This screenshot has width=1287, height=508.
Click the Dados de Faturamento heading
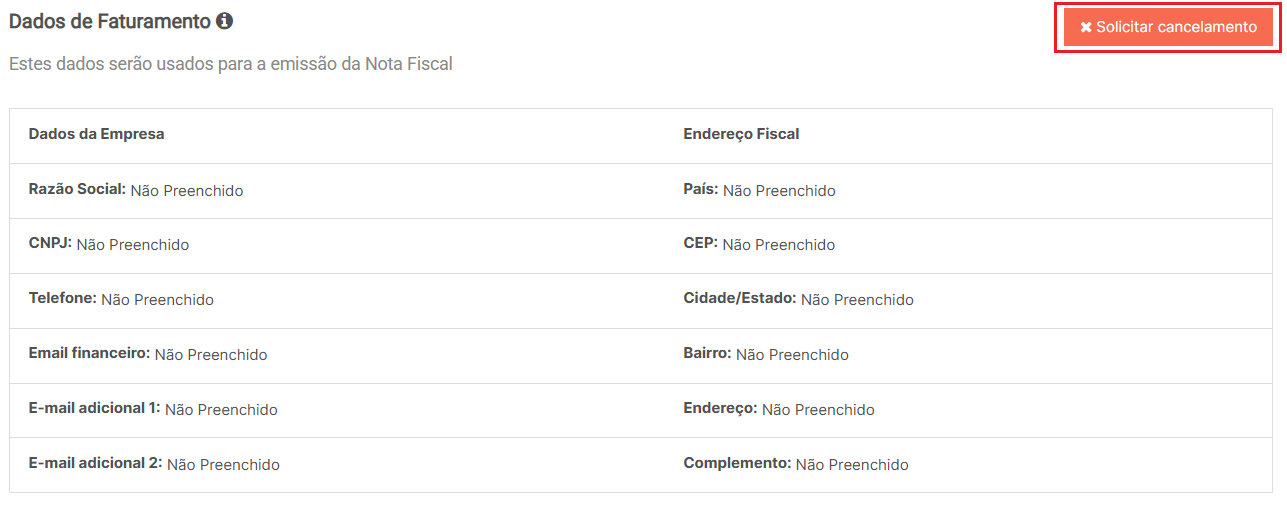pyautogui.click(x=110, y=21)
